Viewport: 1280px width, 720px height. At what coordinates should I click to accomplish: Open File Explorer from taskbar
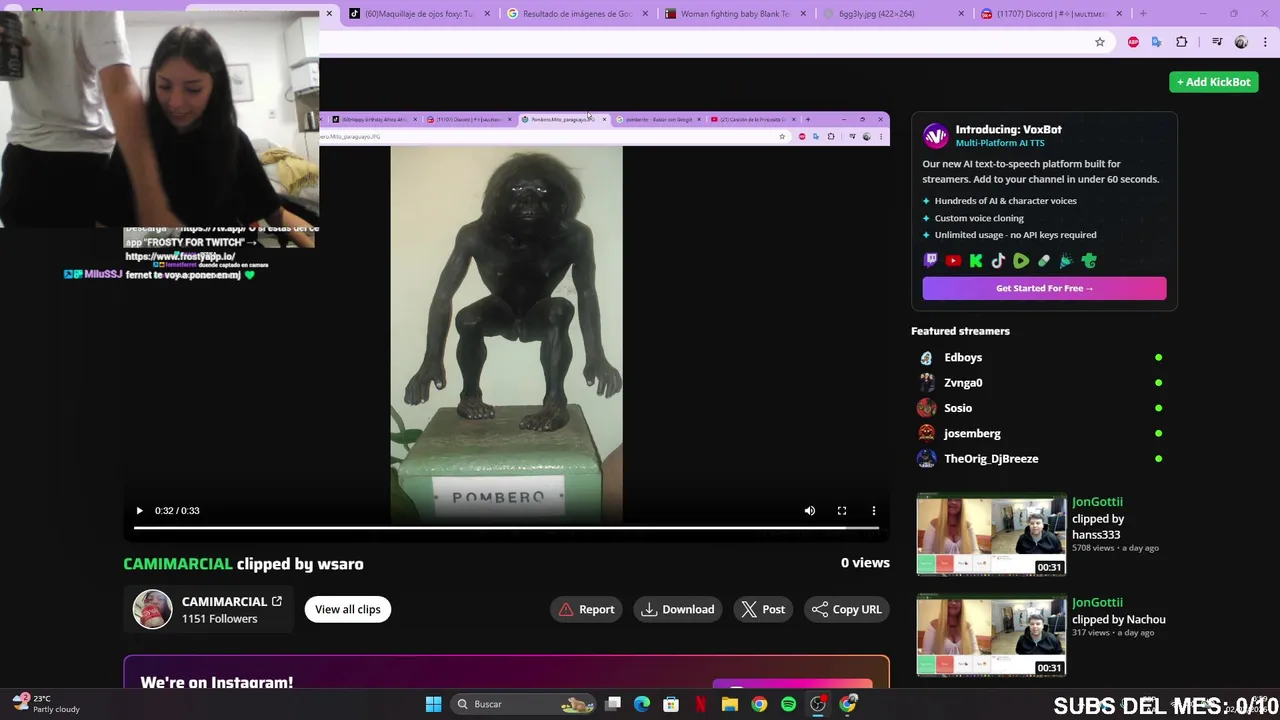[x=730, y=704]
